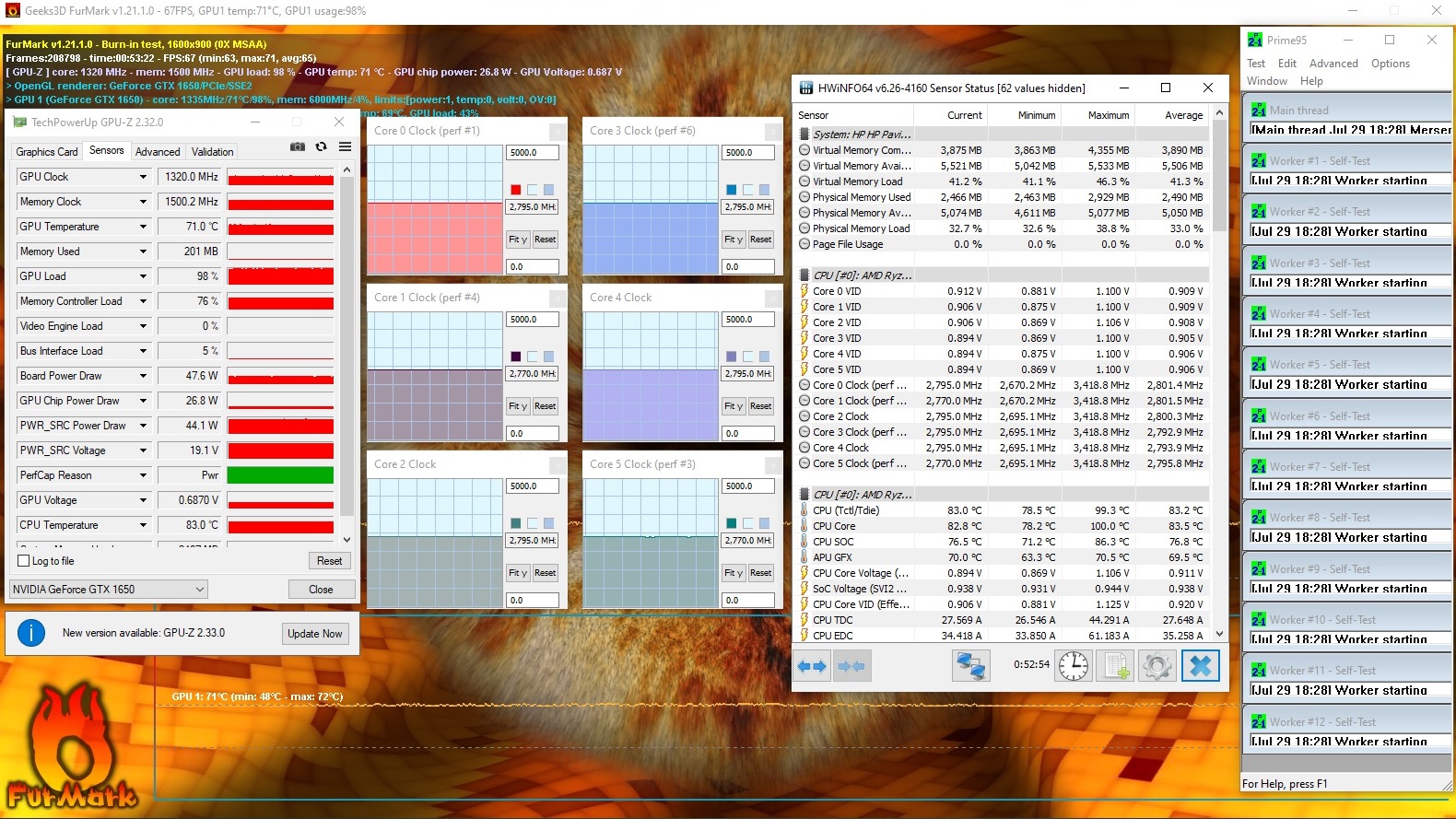Image resolution: width=1456 pixels, height=819 pixels.
Task: Click the Prime95 icon on Worker #4 window
Action: pos(1258,313)
